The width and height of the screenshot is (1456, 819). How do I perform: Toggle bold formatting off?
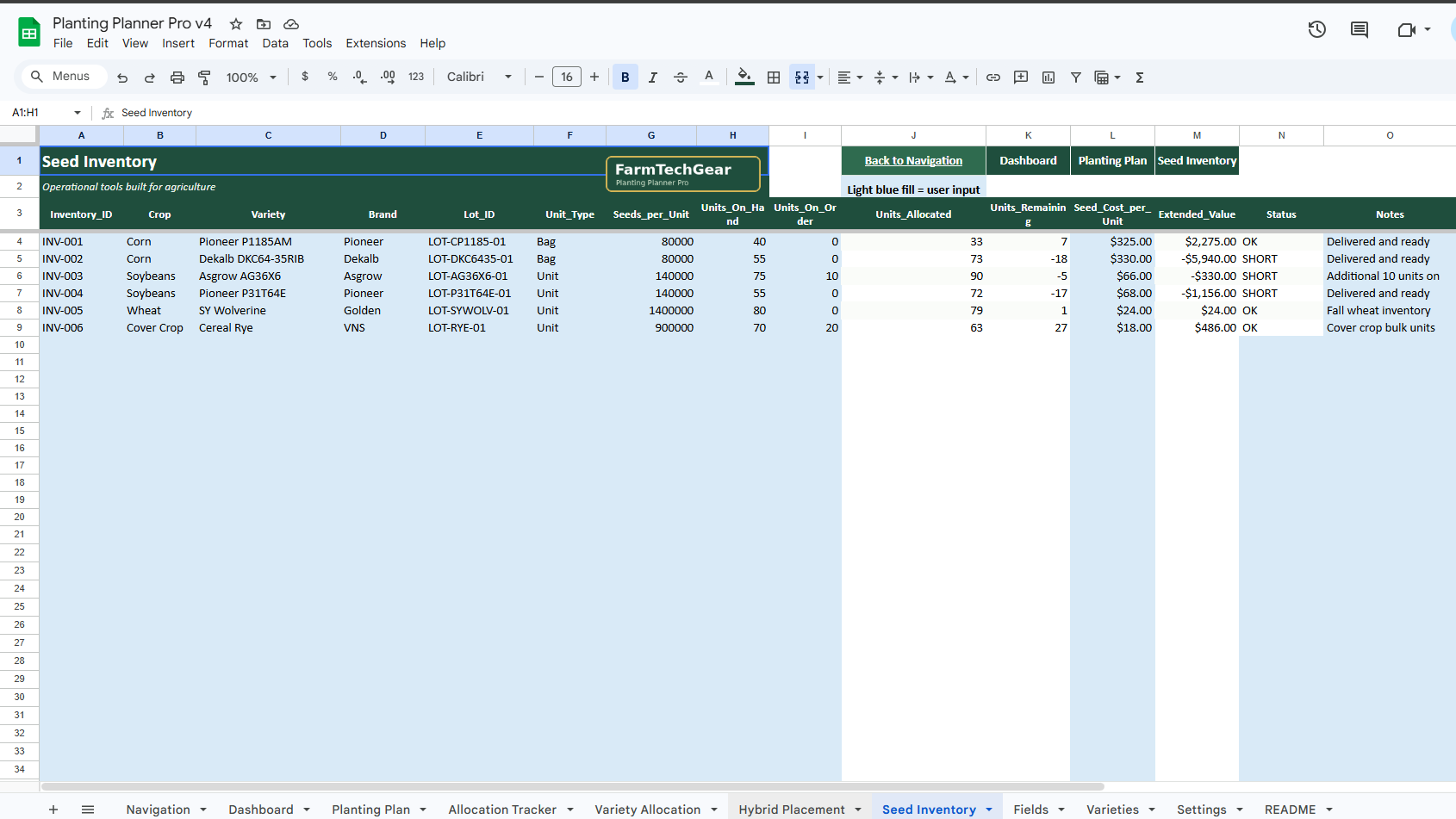[625, 77]
